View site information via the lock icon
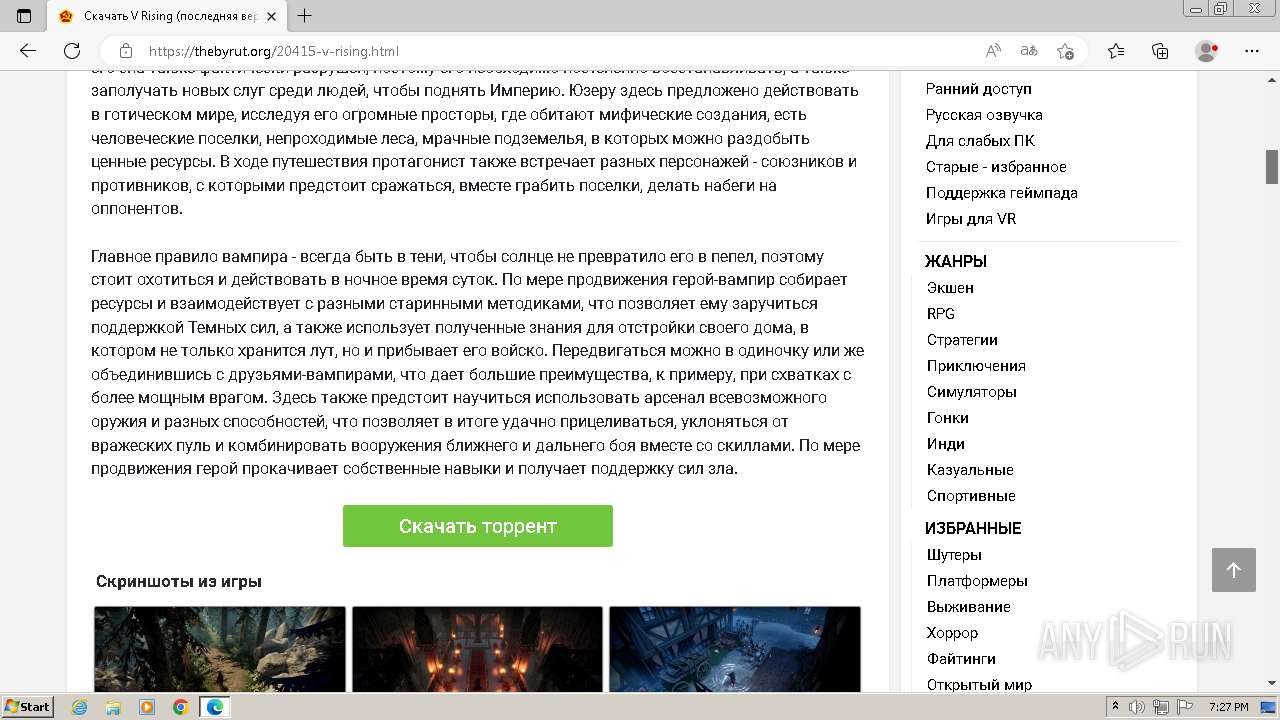Image resolution: width=1280 pixels, height=720 pixels. pos(125,51)
